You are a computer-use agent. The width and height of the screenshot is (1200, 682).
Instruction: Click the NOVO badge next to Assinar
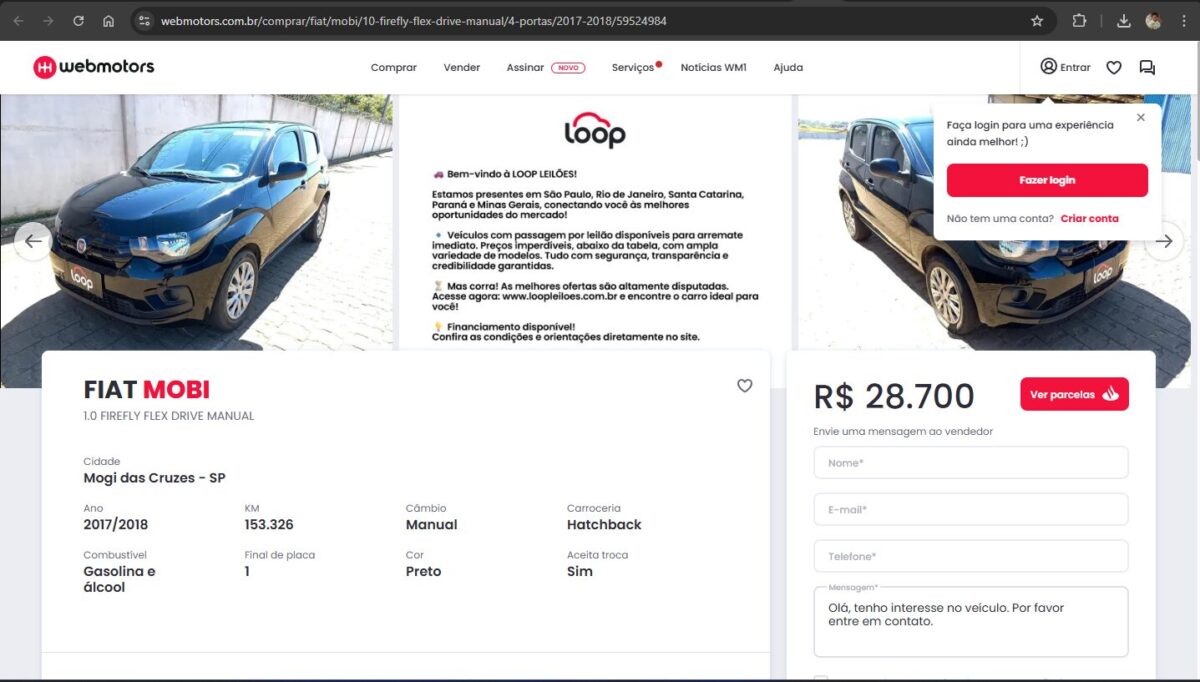pyautogui.click(x=568, y=67)
